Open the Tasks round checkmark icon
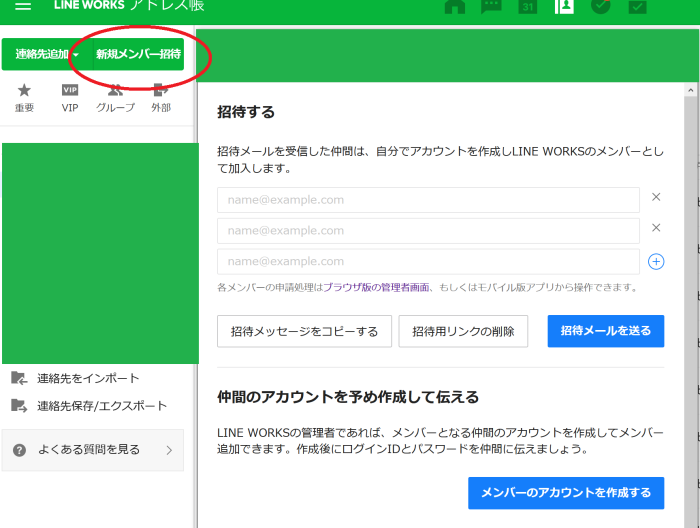 [600, 6]
